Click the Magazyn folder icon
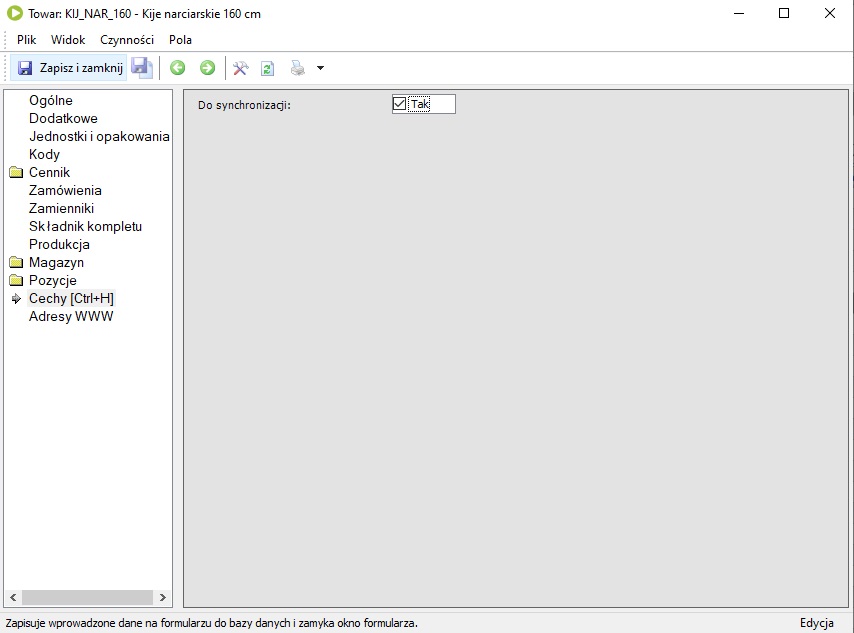Image resolution: width=854 pixels, height=633 pixels. point(16,262)
